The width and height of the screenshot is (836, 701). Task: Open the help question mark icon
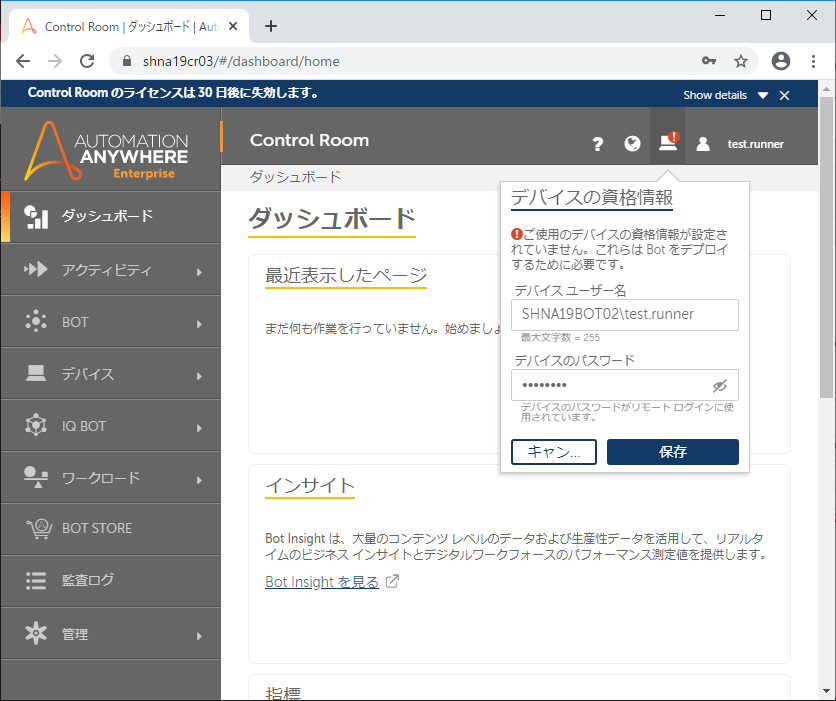tap(598, 144)
